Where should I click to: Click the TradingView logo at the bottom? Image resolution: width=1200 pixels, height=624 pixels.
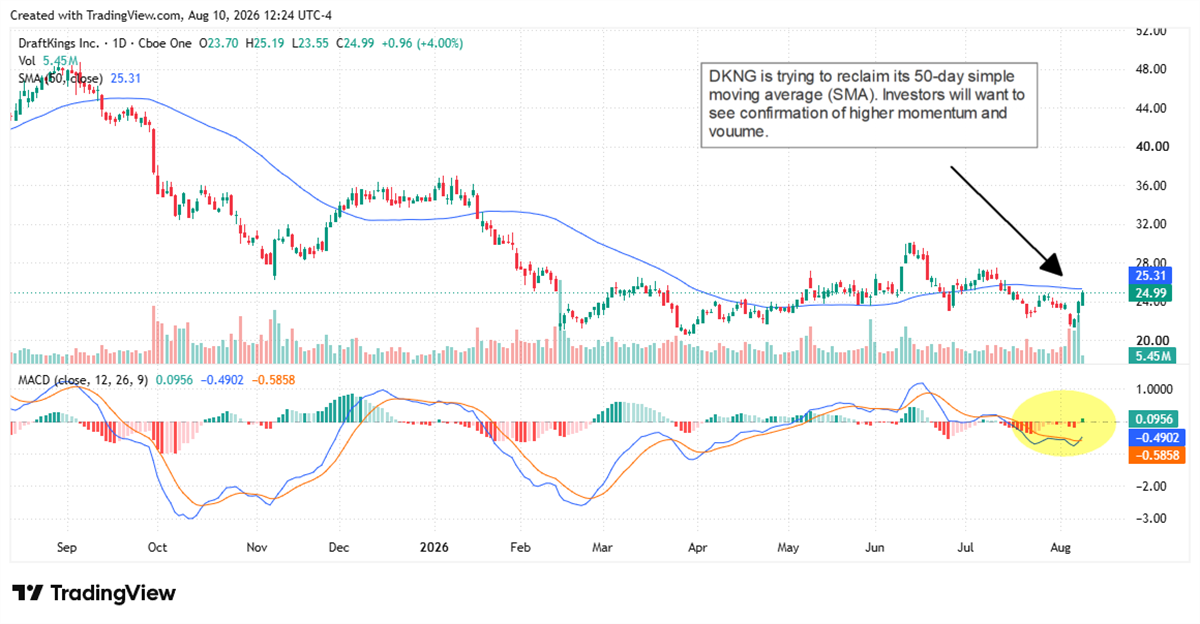pyautogui.click(x=94, y=593)
